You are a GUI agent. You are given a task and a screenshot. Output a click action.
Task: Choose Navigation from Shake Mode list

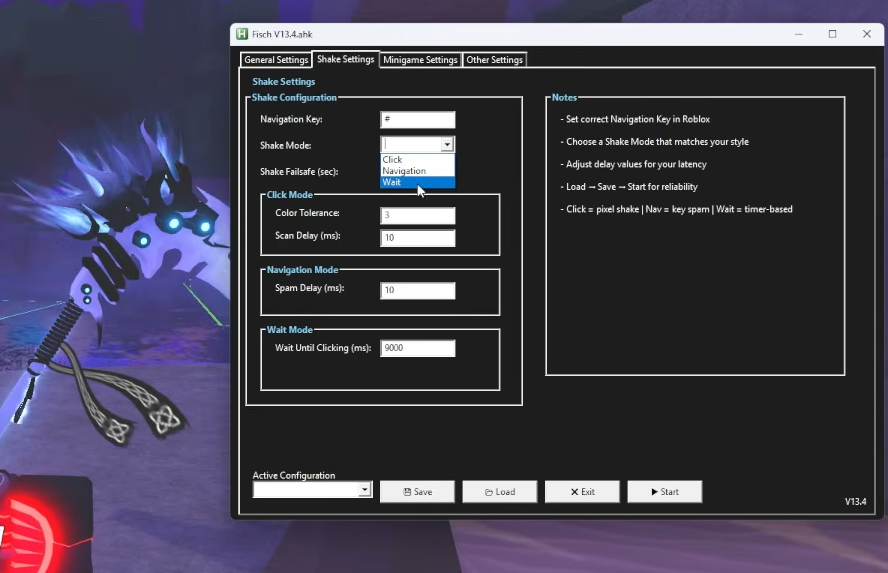click(417, 171)
